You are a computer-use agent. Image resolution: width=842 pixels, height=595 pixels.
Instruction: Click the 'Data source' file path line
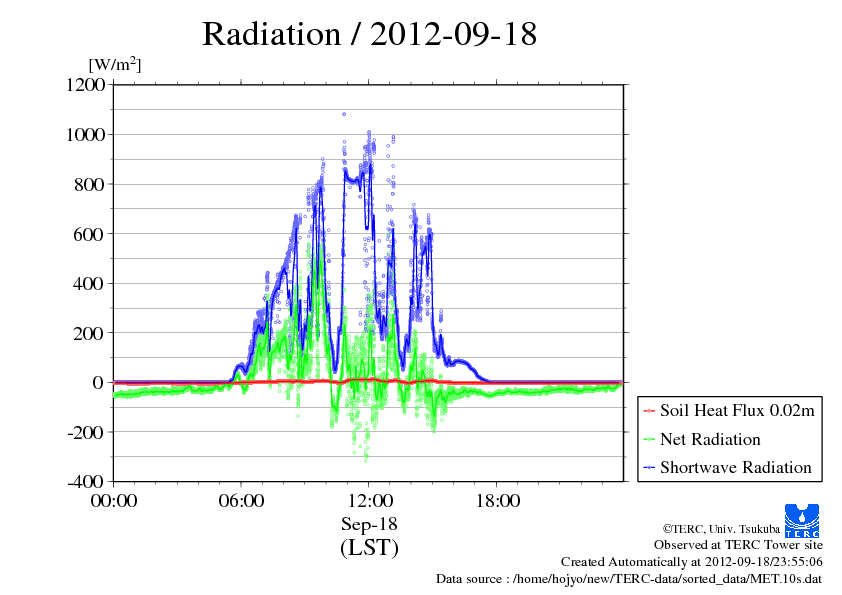tap(629, 579)
